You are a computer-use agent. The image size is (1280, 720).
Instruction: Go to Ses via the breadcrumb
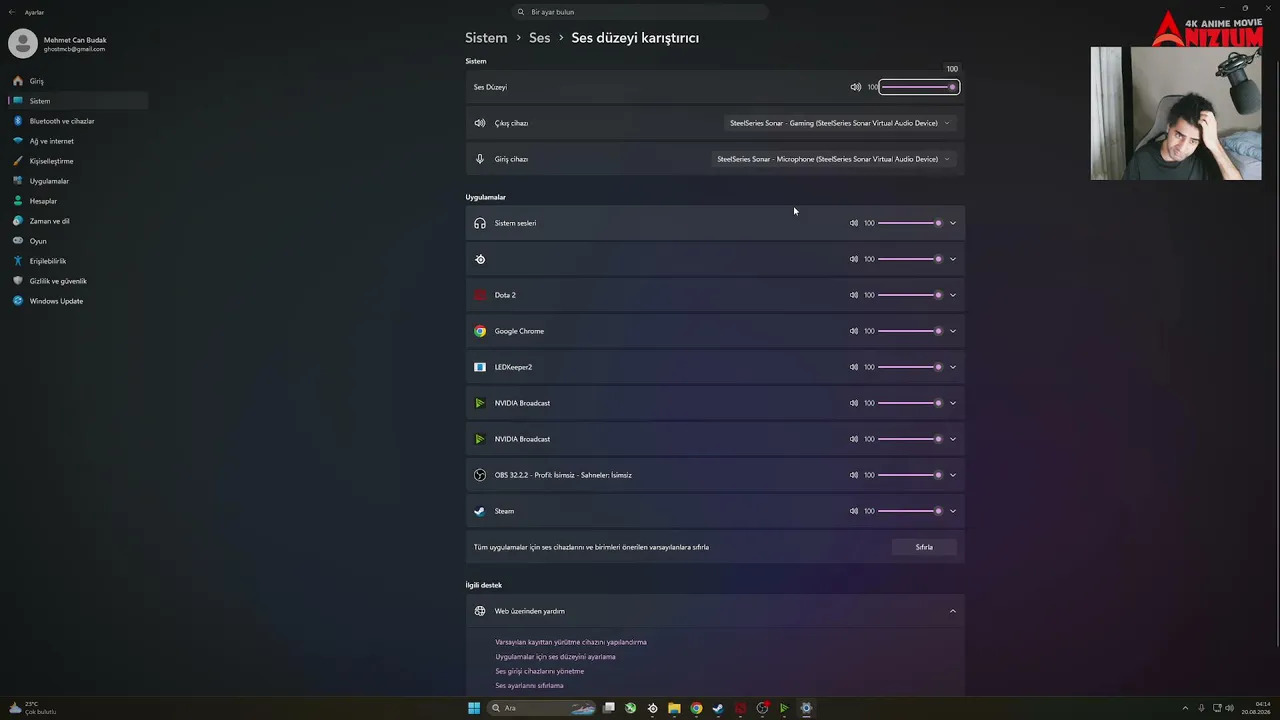click(x=539, y=38)
